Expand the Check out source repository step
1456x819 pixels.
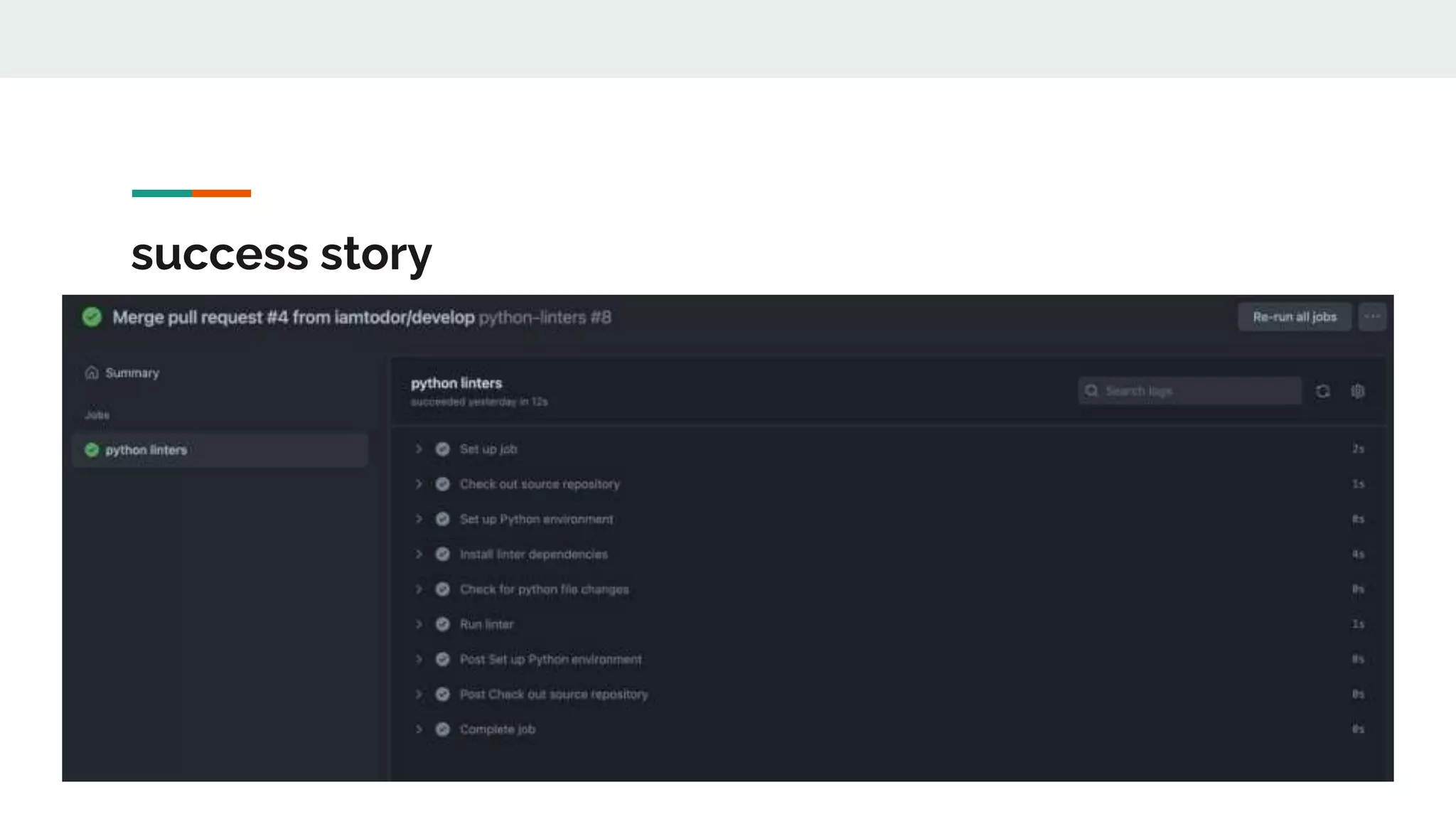point(419,484)
